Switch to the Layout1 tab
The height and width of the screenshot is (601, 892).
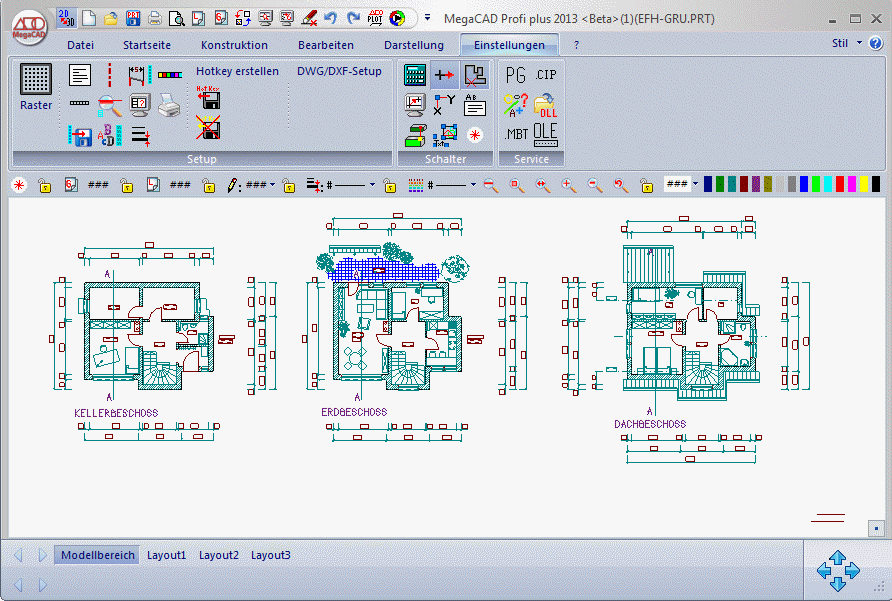pyautogui.click(x=167, y=555)
